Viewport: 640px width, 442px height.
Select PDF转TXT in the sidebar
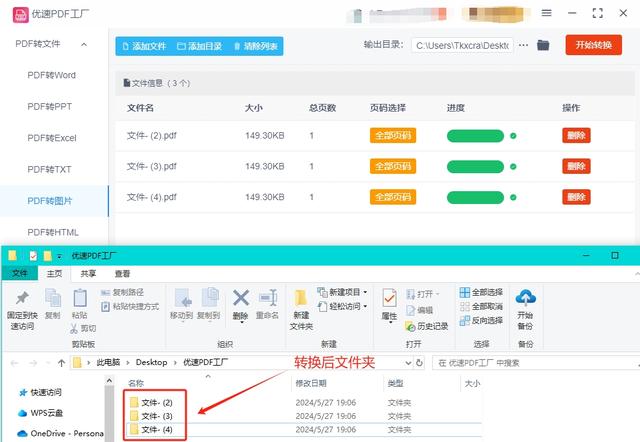[x=49, y=169]
